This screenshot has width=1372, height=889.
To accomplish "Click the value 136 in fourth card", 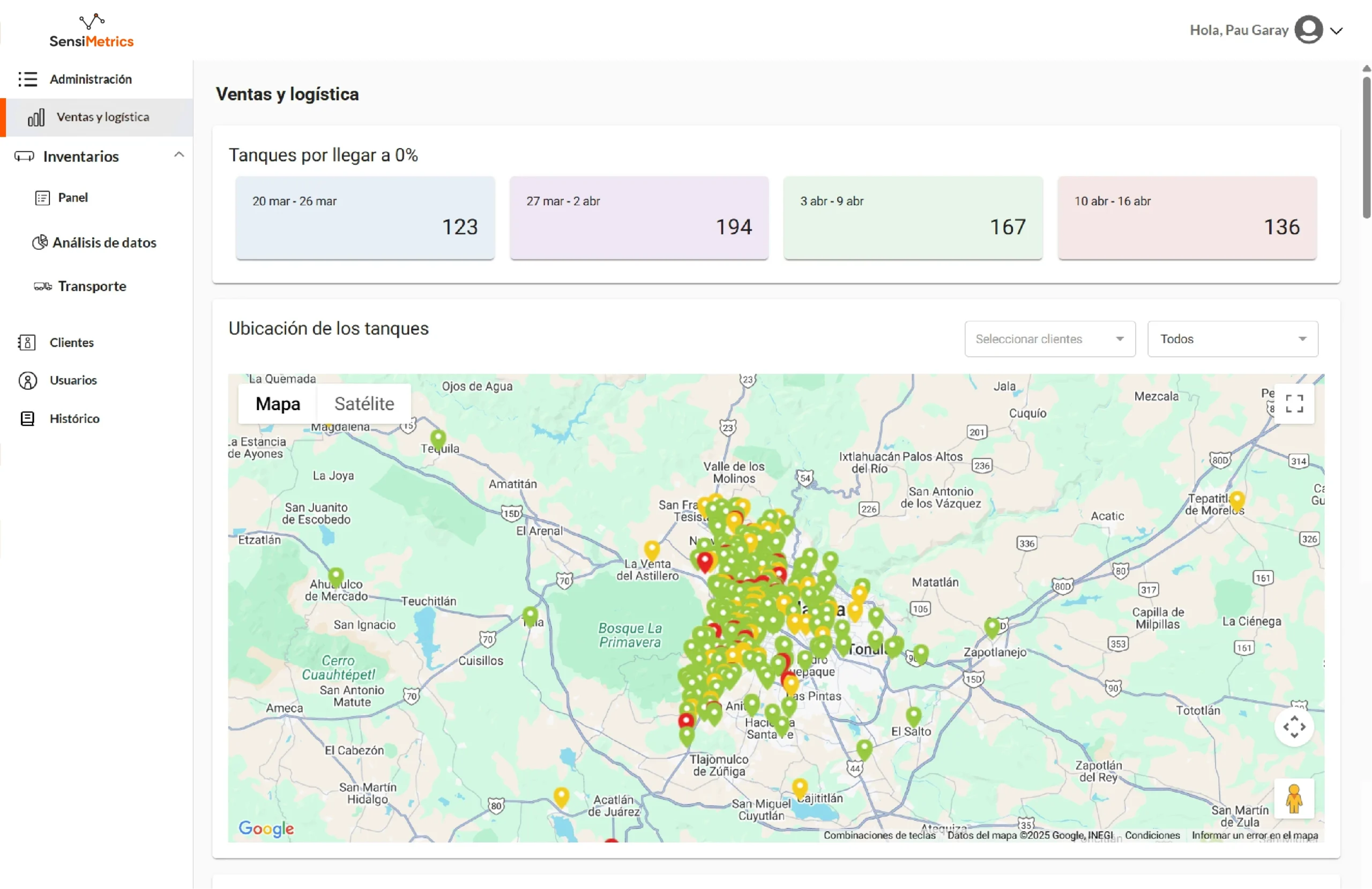I will click(x=1281, y=227).
